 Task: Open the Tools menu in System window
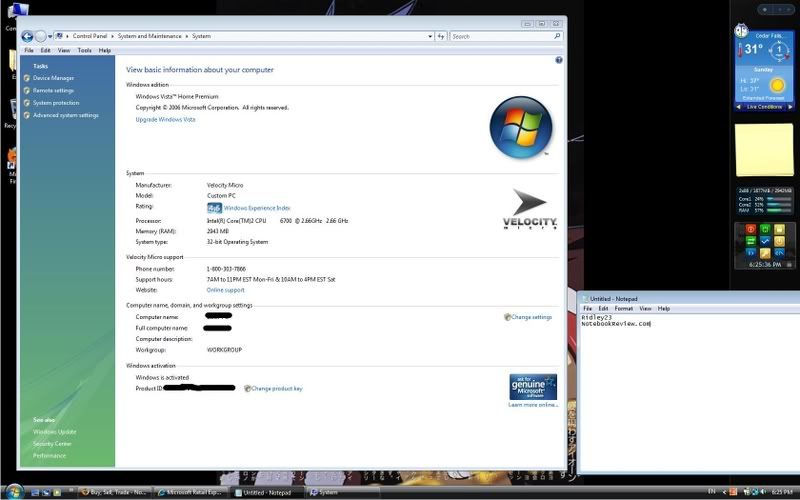(85, 51)
